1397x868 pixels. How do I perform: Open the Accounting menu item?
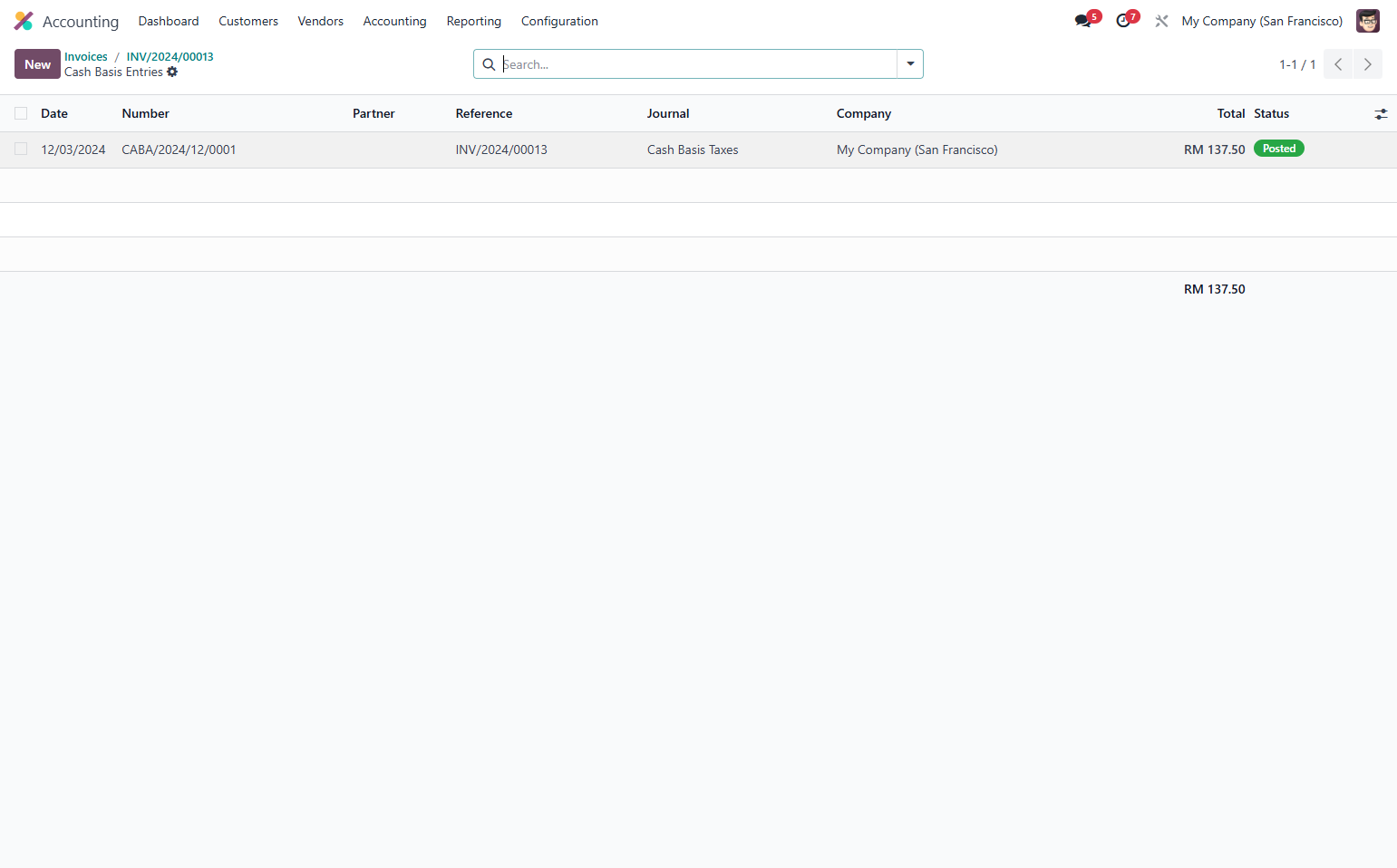394,21
